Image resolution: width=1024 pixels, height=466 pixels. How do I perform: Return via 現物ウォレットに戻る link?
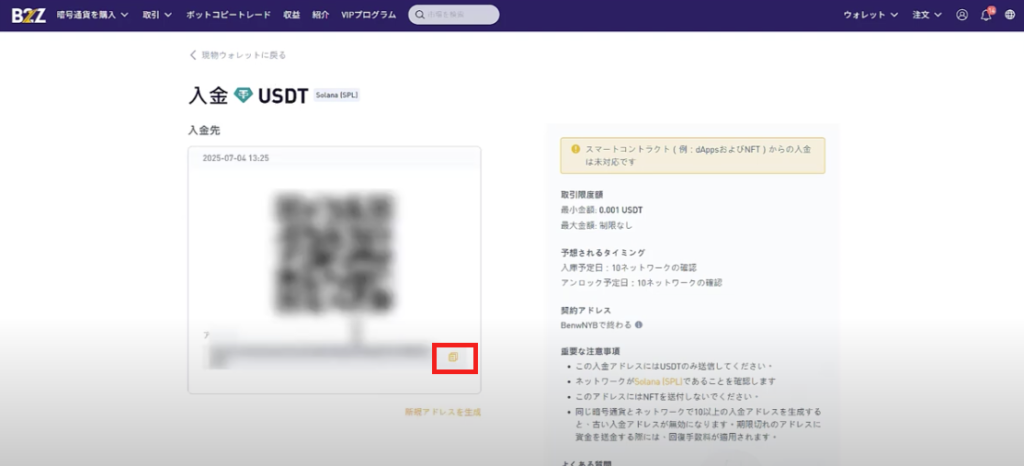[x=238, y=55]
